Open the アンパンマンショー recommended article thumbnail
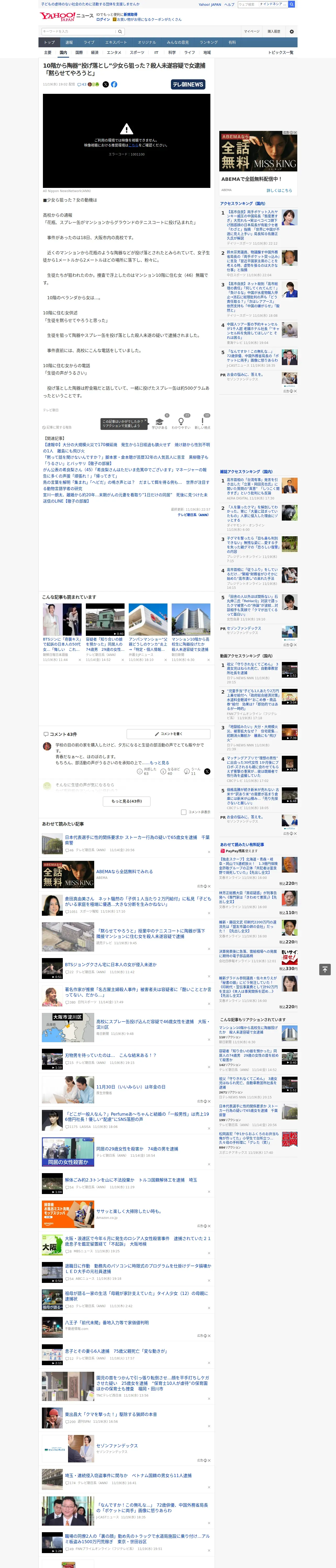This screenshot has width=336, height=1568. tap(148, 620)
